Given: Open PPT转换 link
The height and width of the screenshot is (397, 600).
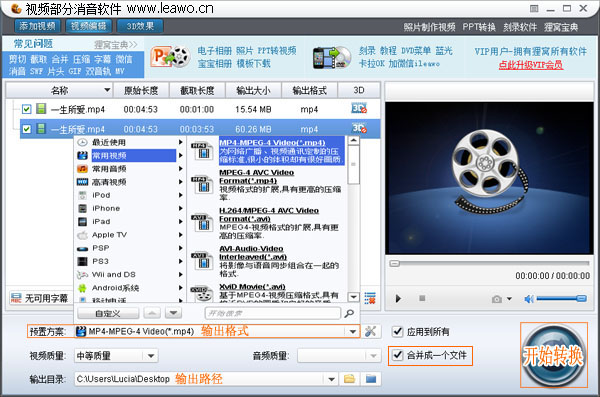Looking at the screenshot, I should 479,27.
